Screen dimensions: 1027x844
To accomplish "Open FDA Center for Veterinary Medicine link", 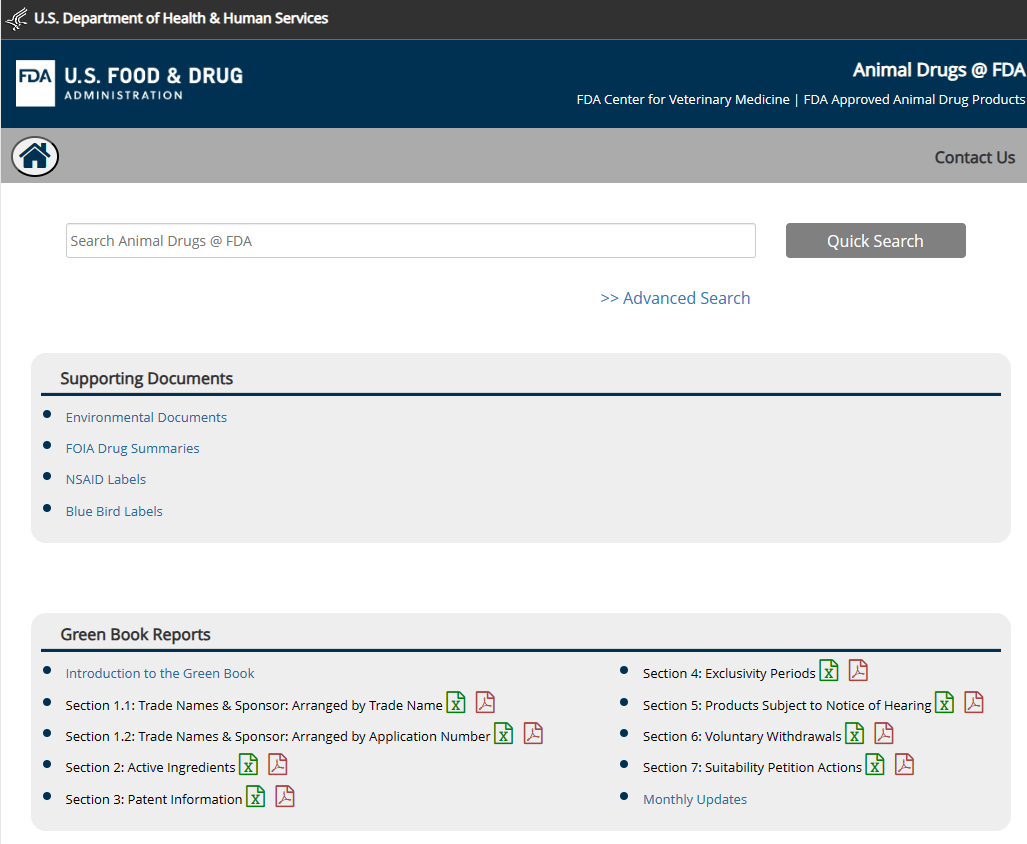I will [683, 100].
